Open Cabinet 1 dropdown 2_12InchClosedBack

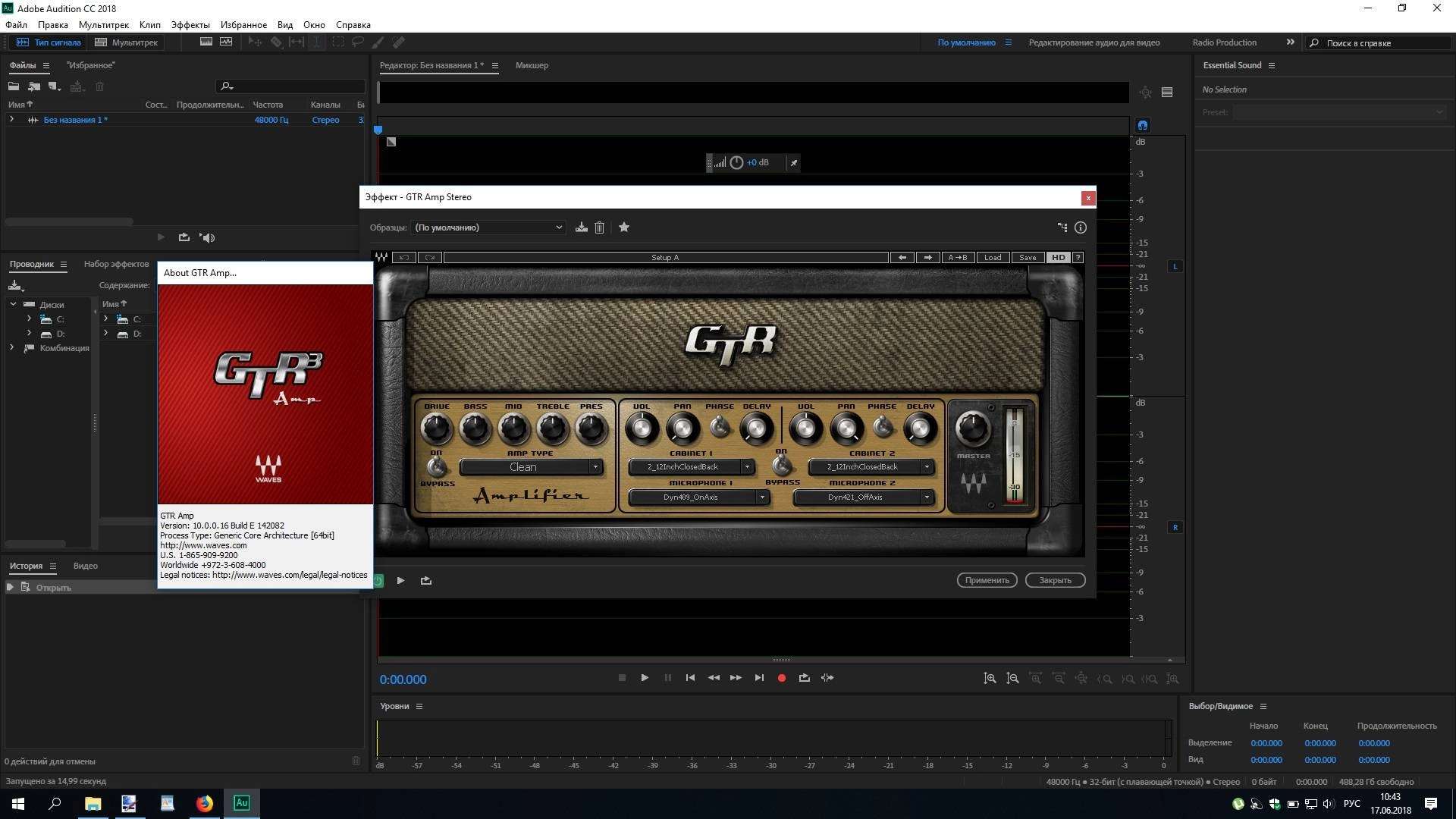pyautogui.click(x=690, y=466)
